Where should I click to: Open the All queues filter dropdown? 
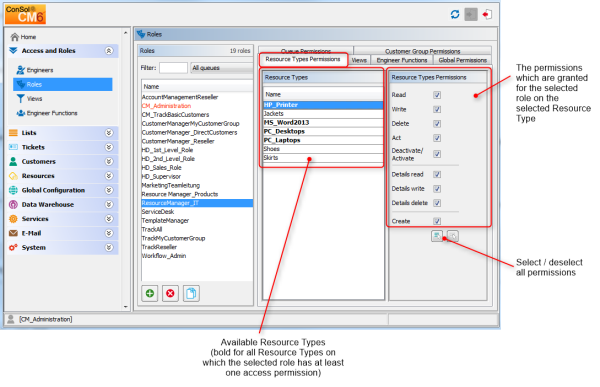click(x=222, y=68)
